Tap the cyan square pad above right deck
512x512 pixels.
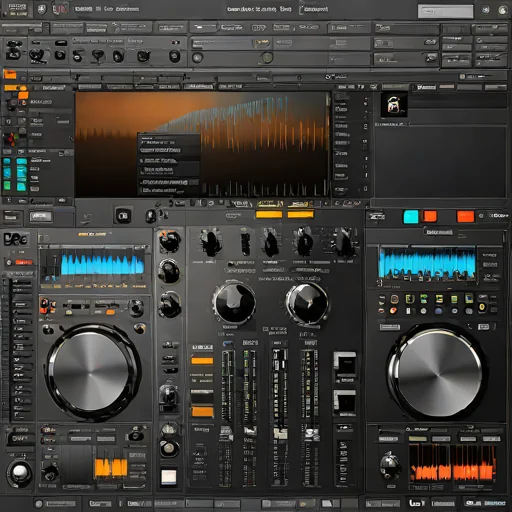click(411, 217)
